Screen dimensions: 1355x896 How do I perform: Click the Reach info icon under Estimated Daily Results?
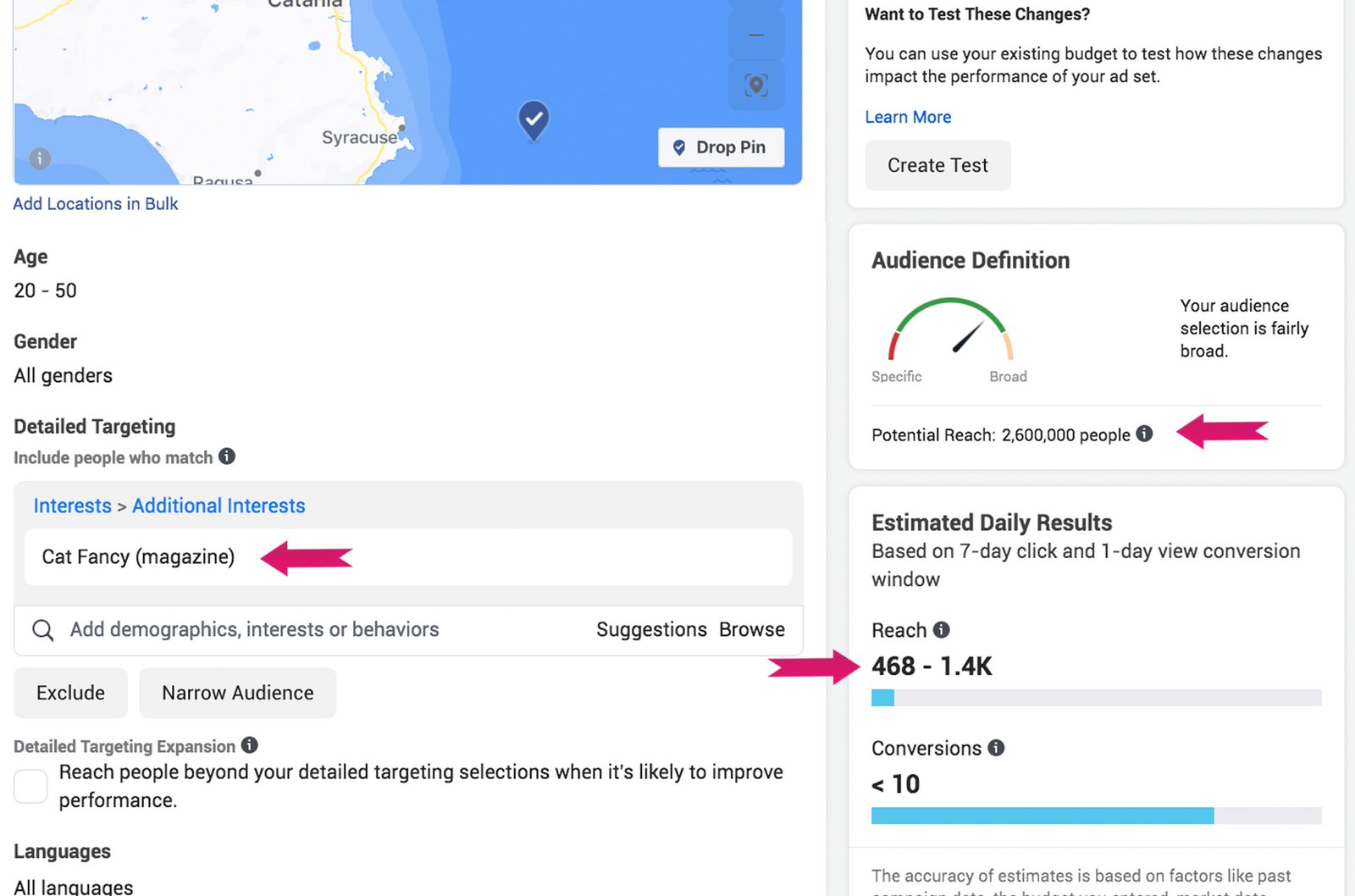[x=940, y=629]
